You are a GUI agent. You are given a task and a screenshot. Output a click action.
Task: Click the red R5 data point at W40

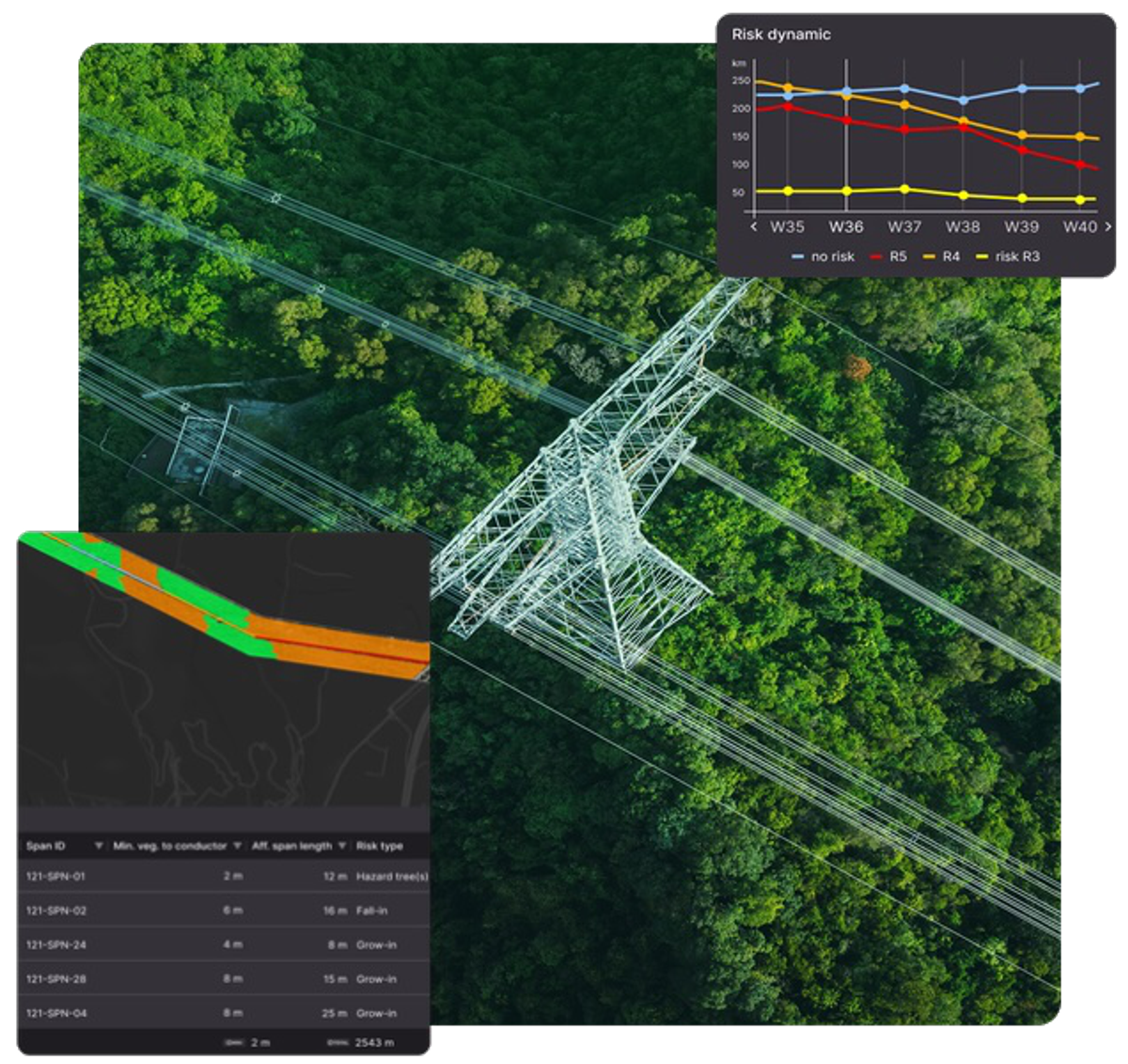point(1080,164)
